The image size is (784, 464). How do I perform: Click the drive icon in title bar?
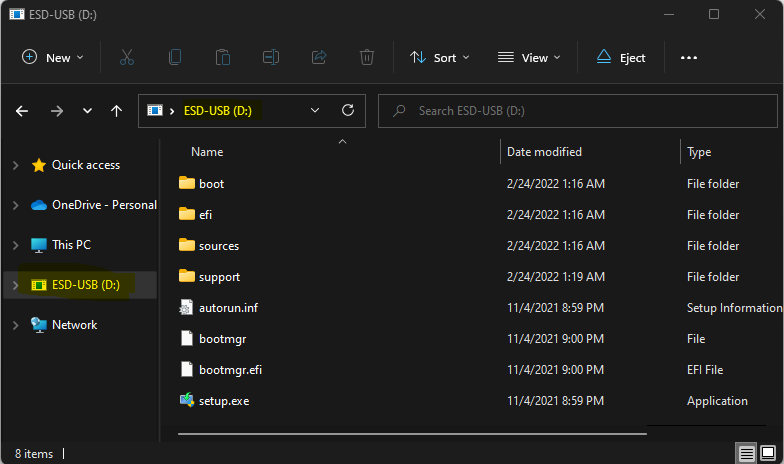16,14
